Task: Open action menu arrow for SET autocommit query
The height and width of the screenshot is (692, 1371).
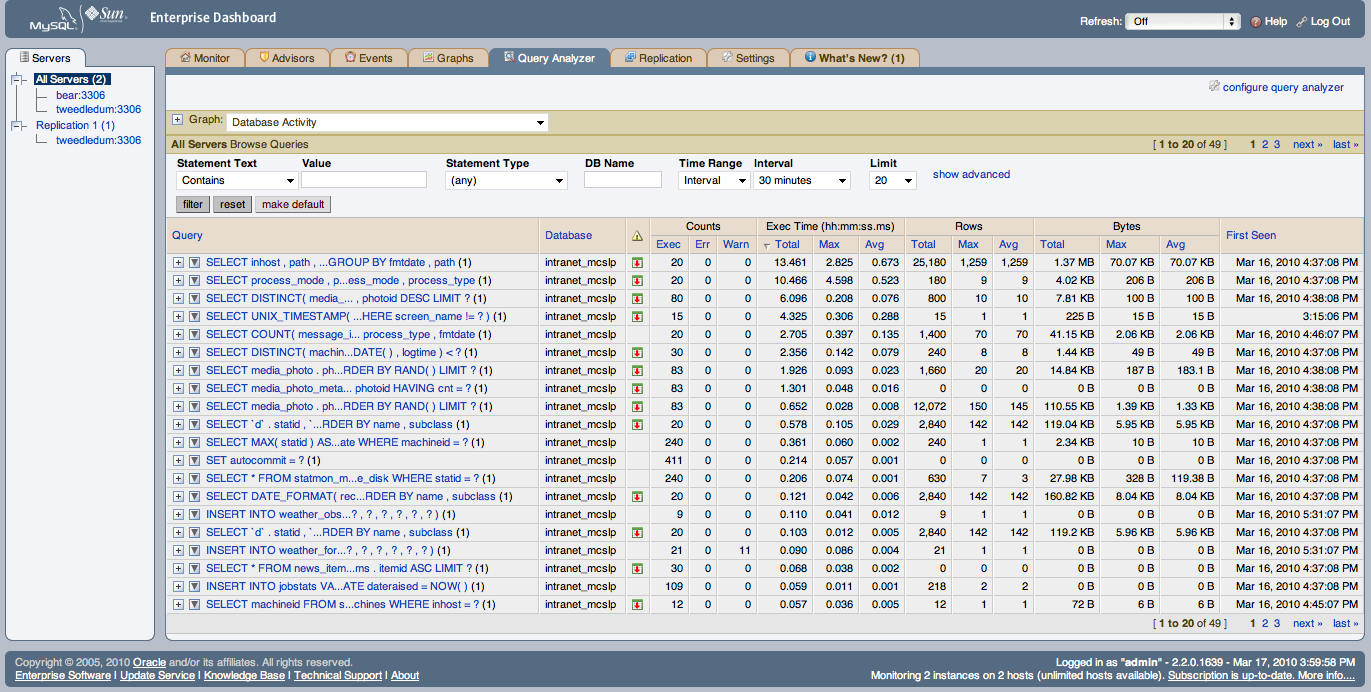Action: [194, 461]
